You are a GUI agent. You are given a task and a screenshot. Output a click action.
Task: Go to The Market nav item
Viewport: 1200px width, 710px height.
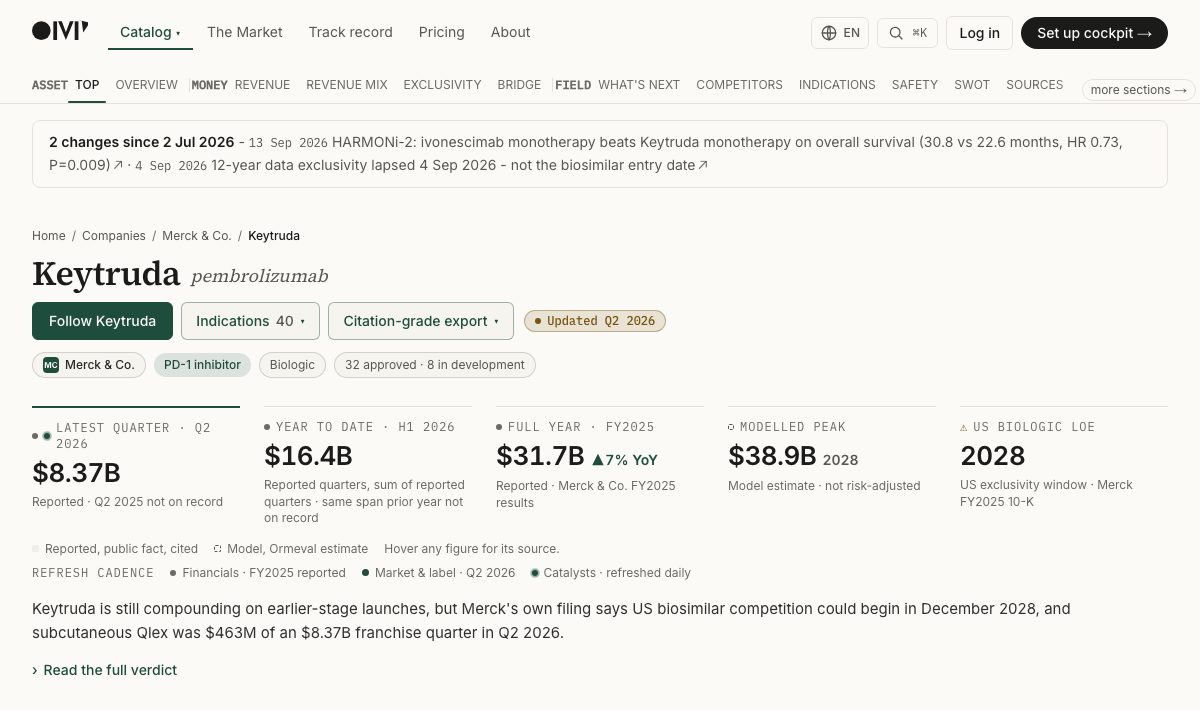[245, 32]
